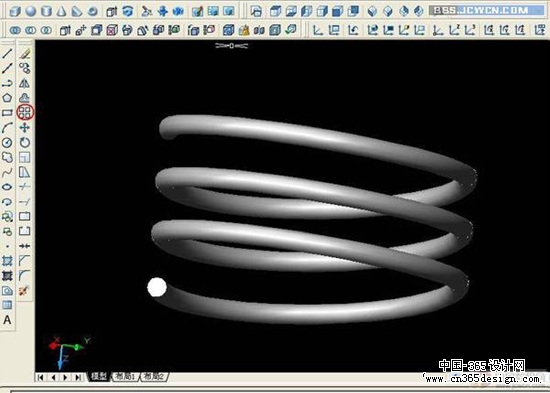Switch to the 布局1 layout tab
Viewport: 550px width, 393px height.
point(125,377)
